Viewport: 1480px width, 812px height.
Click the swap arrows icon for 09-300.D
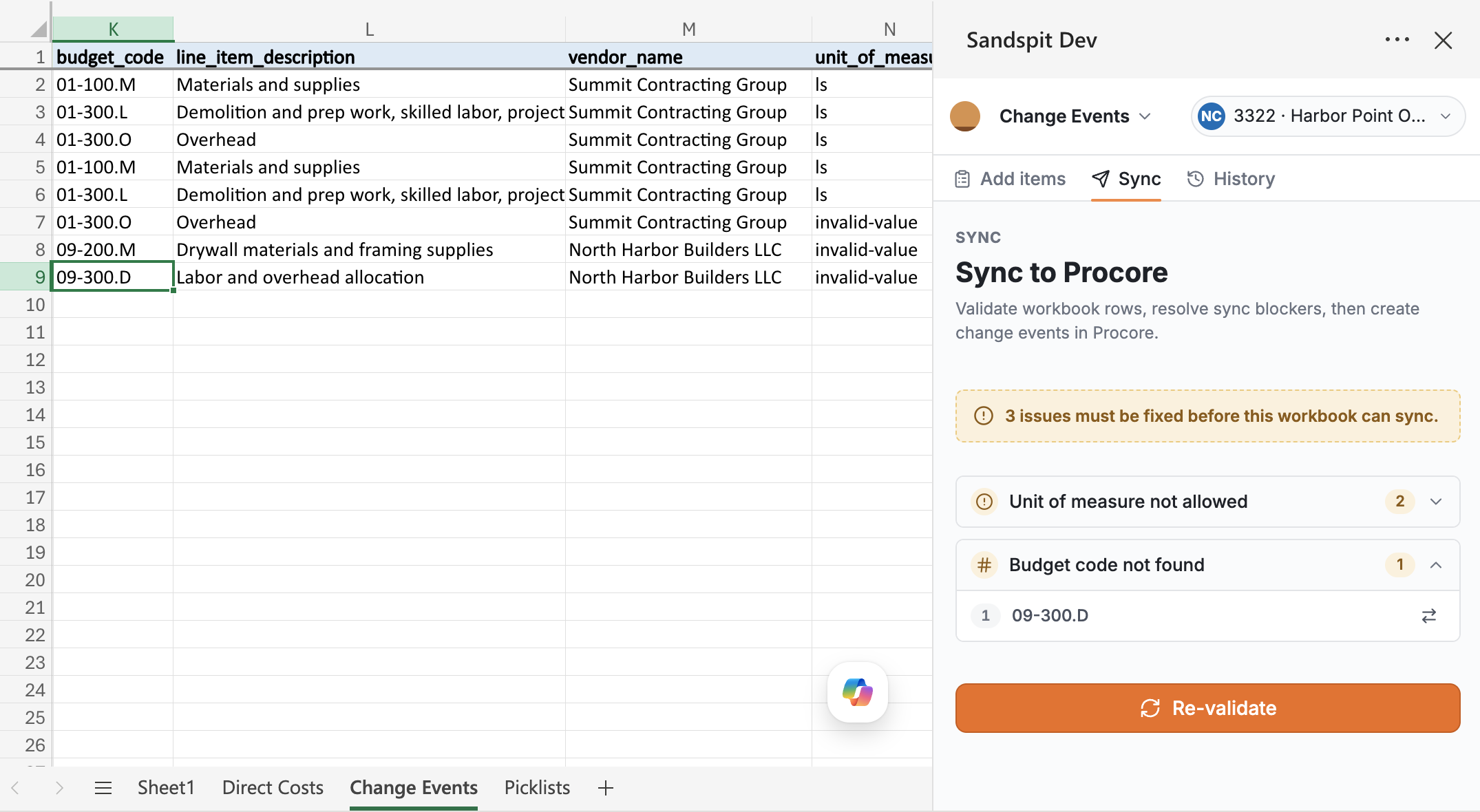1429,616
